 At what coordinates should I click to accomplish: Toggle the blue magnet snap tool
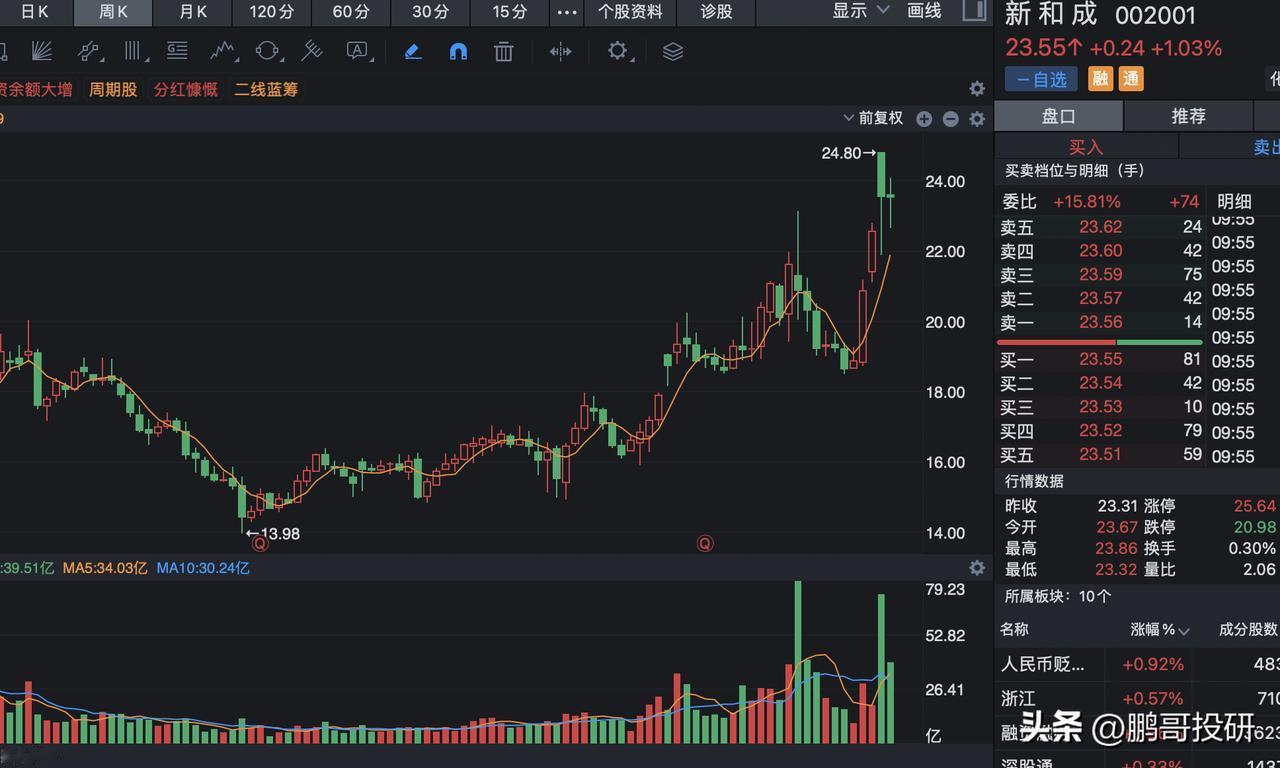(x=458, y=51)
